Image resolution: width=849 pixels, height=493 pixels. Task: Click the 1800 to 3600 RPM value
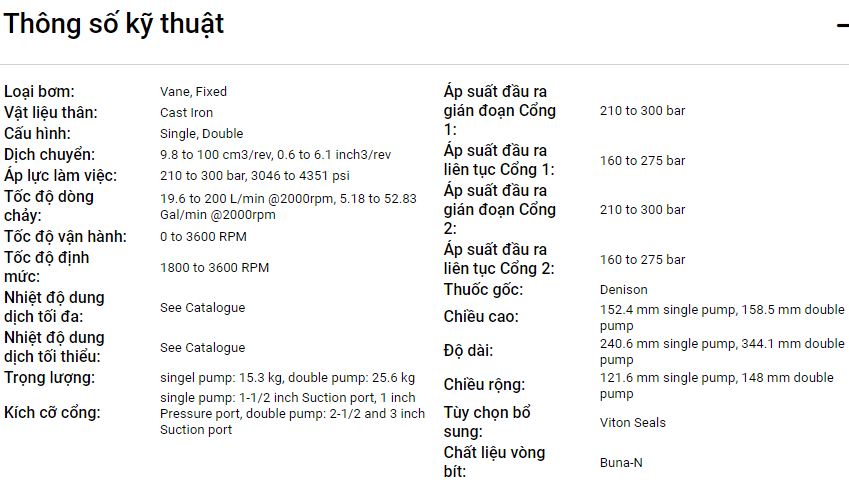click(x=214, y=268)
